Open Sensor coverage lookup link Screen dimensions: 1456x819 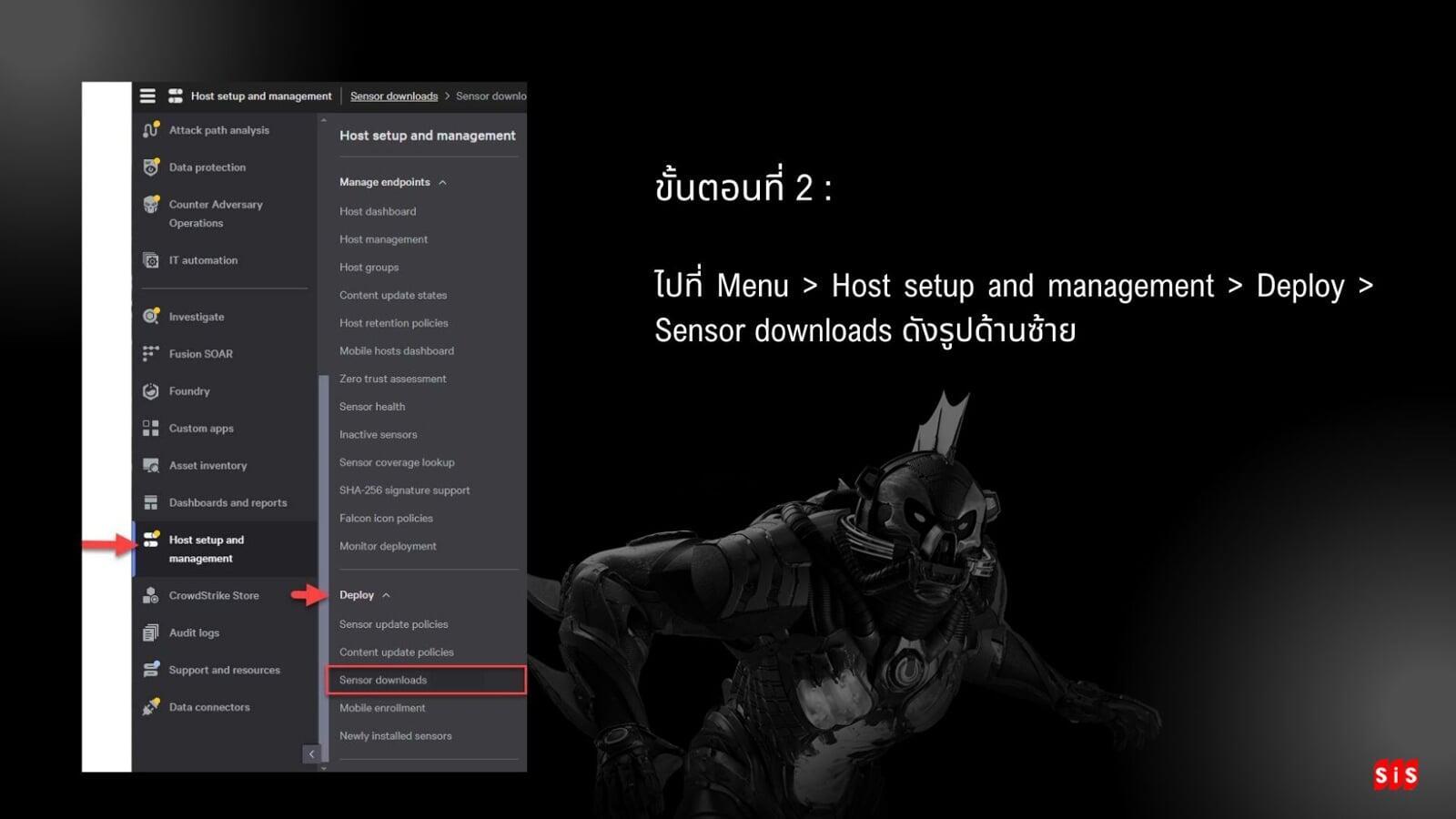[397, 463]
